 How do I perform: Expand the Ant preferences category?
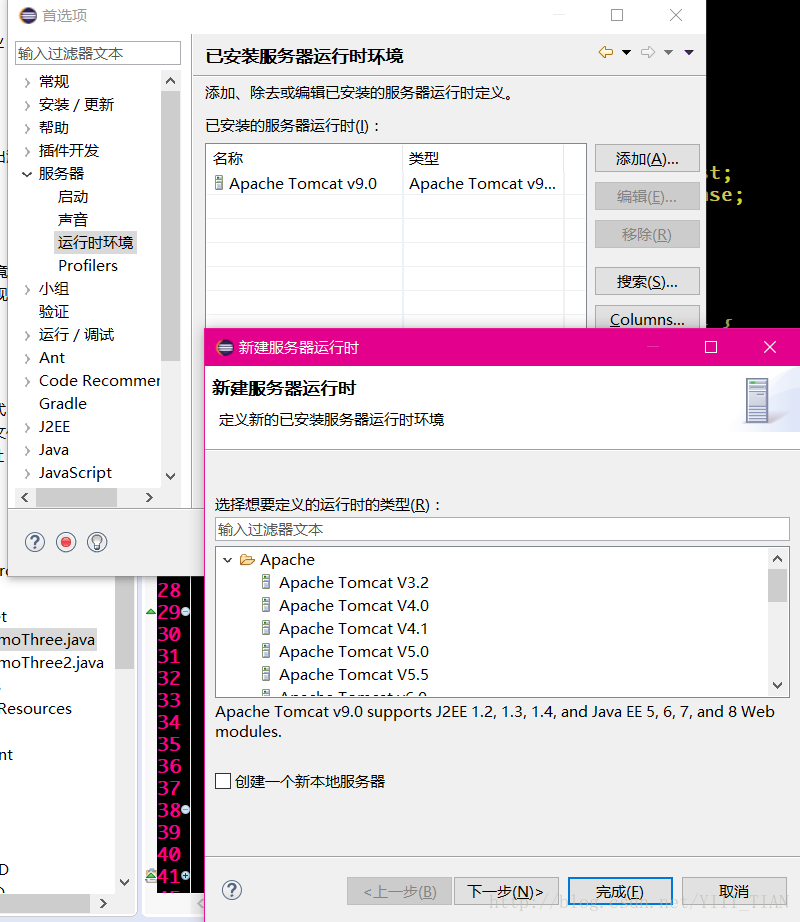pos(27,358)
